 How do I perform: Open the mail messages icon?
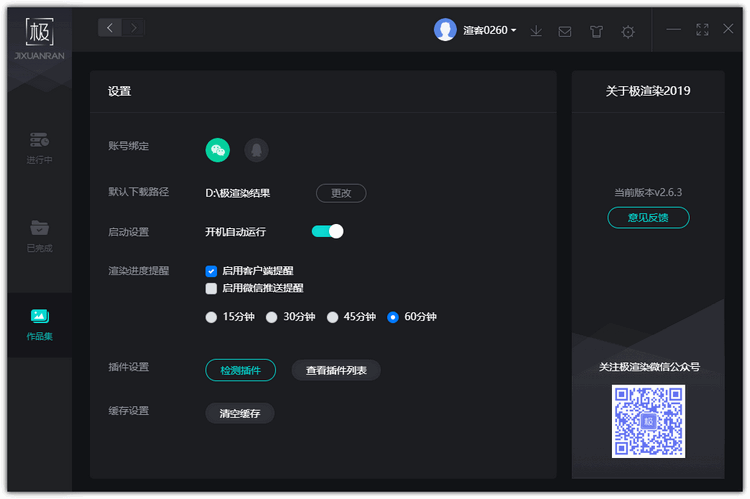point(565,32)
